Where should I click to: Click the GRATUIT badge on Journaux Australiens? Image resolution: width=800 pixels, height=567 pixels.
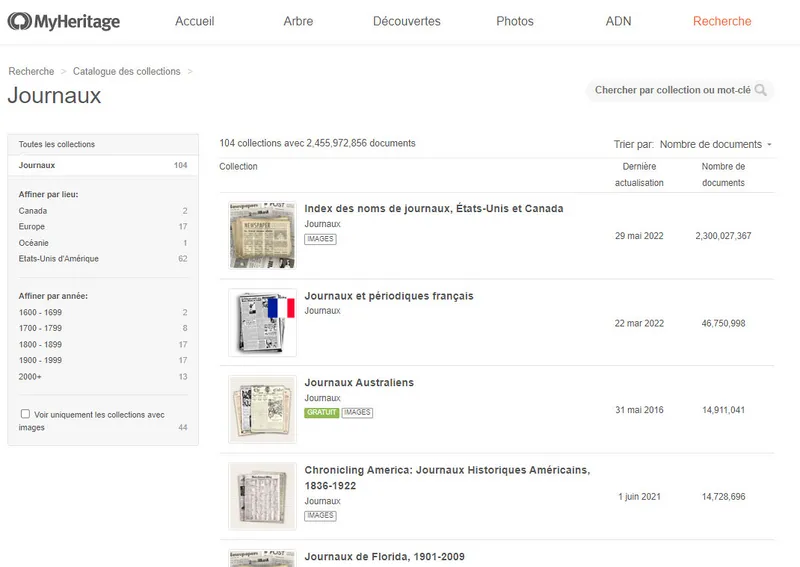click(x=322, y=412)
